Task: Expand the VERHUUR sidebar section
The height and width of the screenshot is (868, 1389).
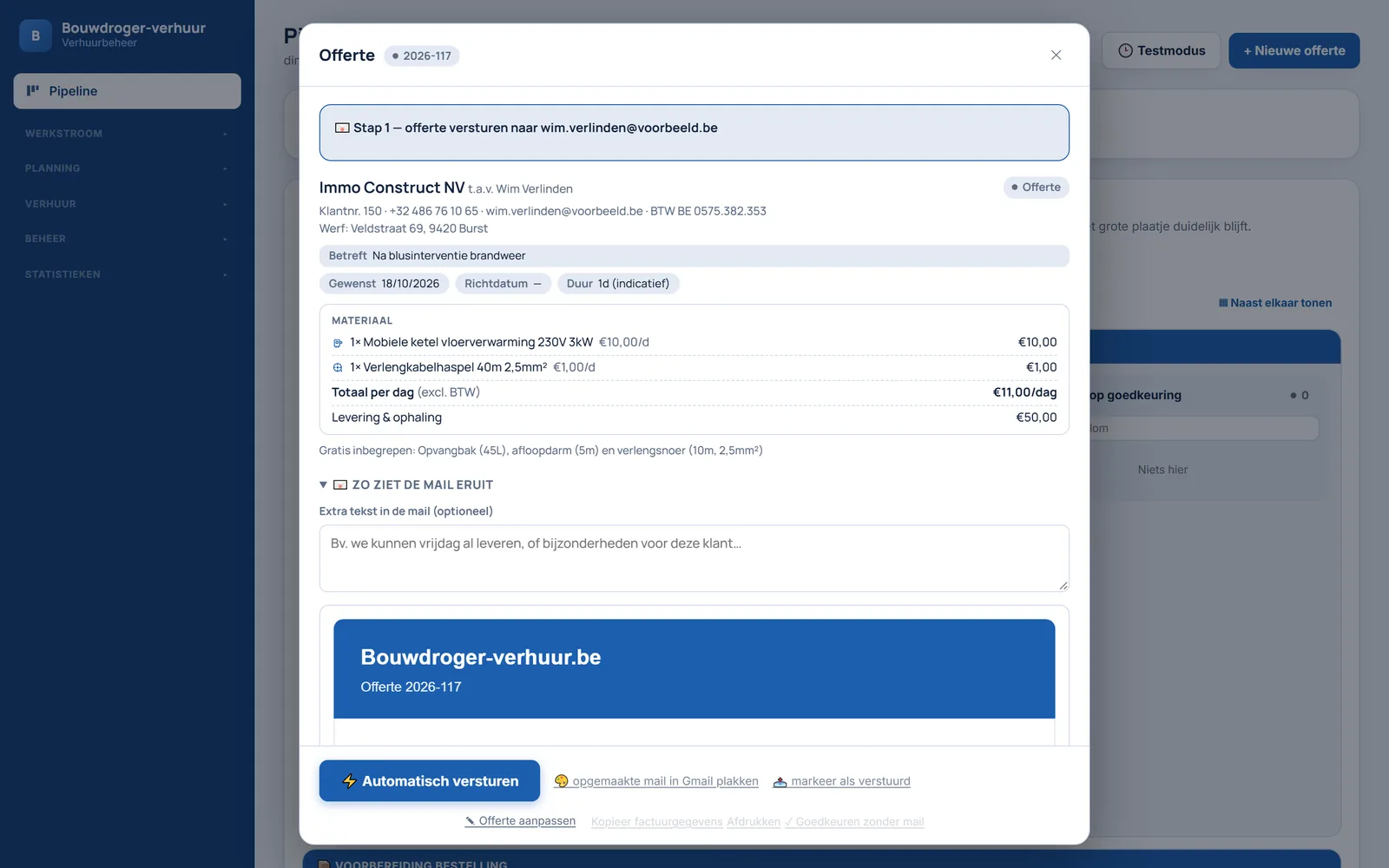Action: pyautogui.click(x=127, y=204)
